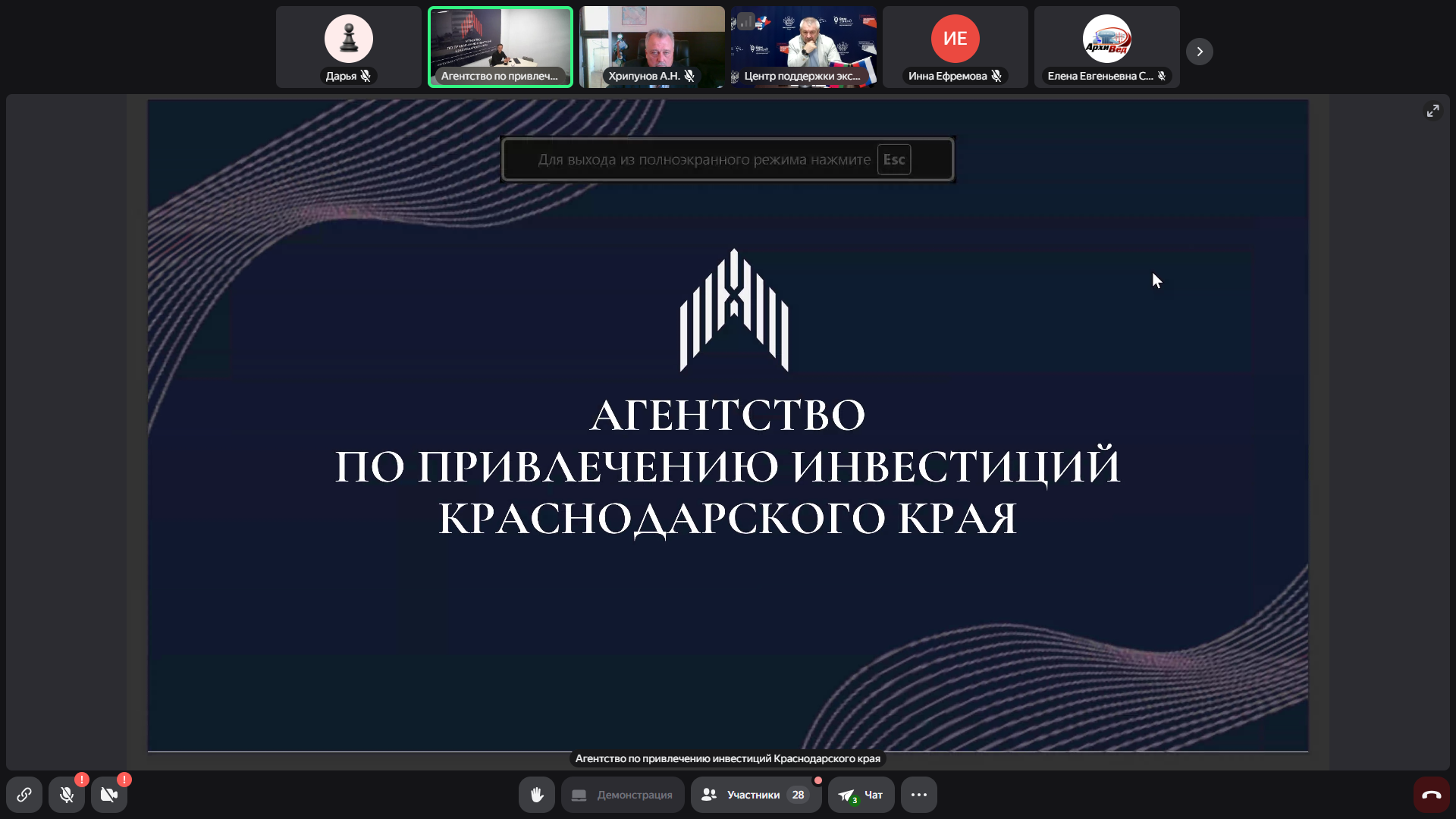
Task: Click the Демонстрация screen share button
Action: [x=623, y=795]
